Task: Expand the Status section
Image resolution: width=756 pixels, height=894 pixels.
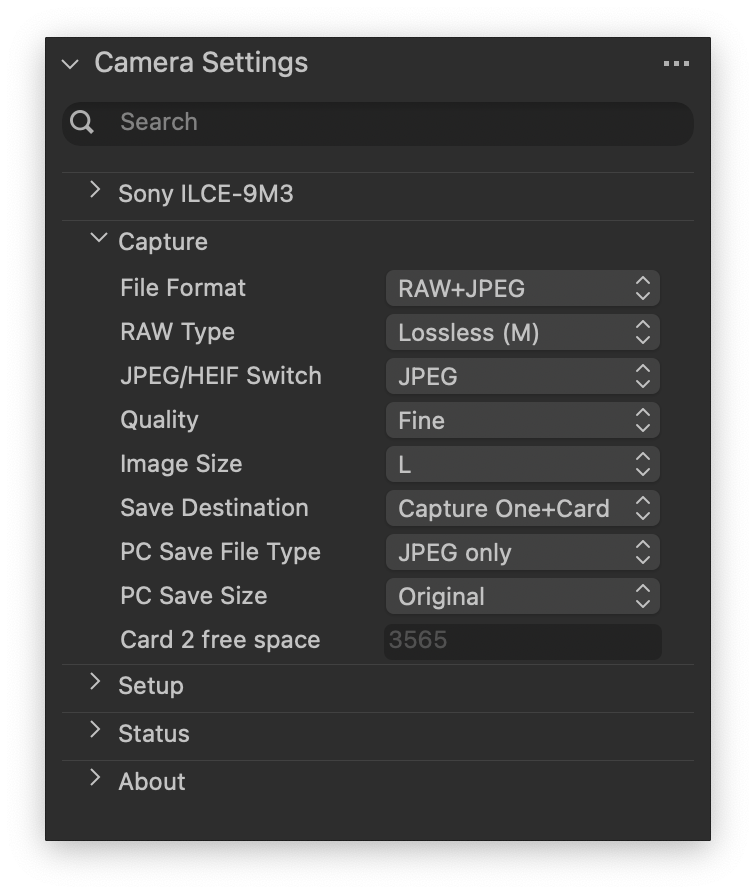Action: [96, 730]
